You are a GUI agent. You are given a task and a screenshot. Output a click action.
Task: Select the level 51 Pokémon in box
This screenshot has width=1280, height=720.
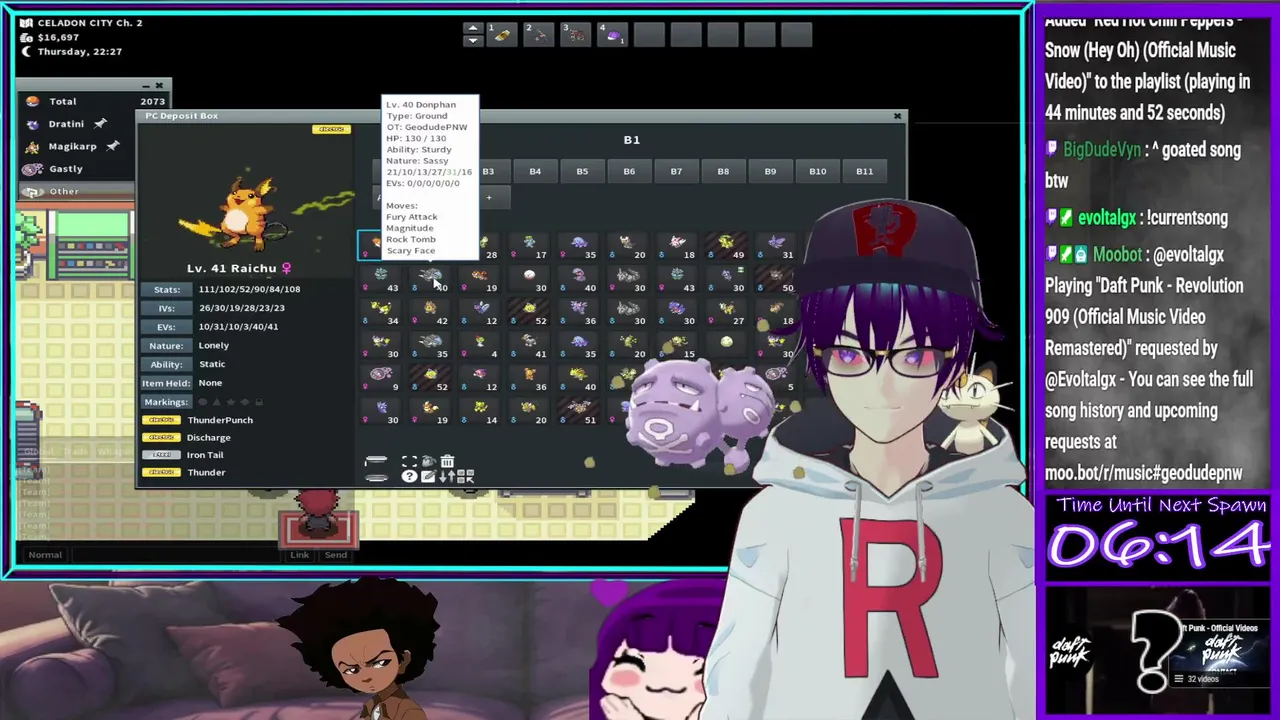(579, 412)
